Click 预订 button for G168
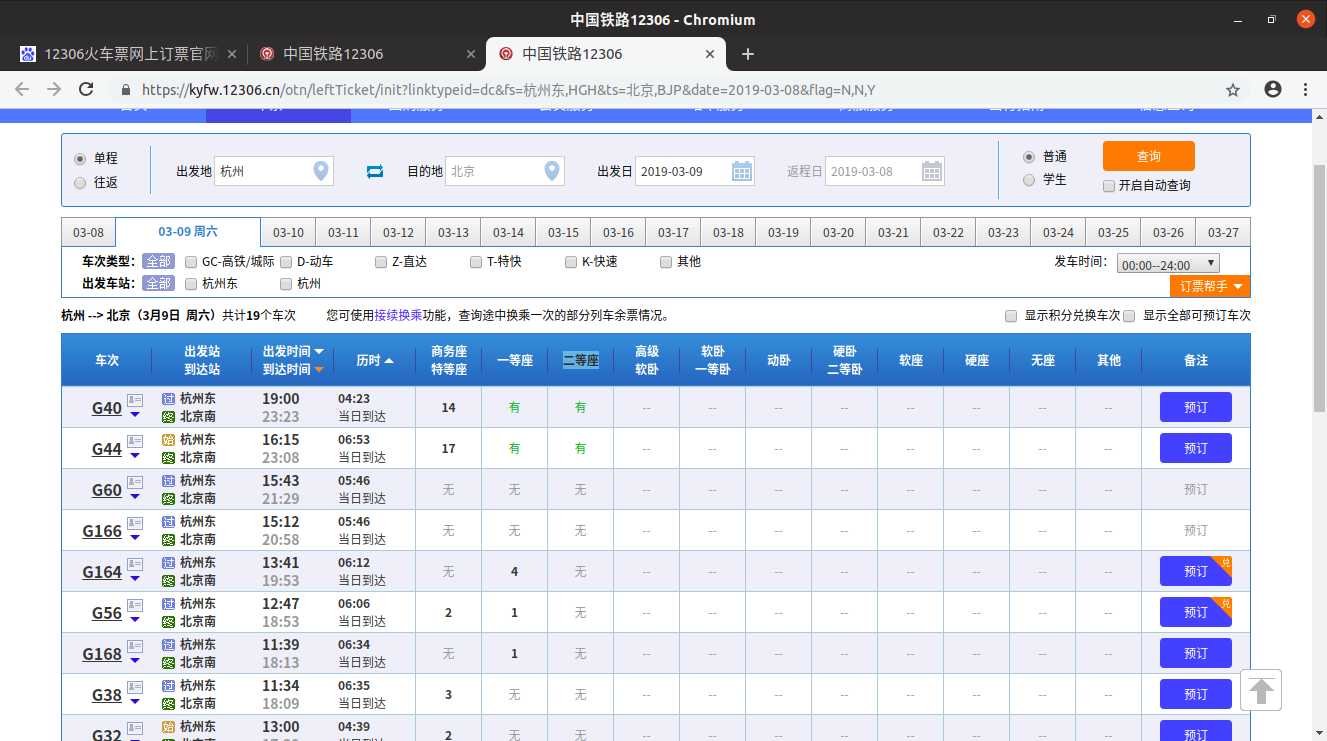The width and height of the screenshot is (1327, 741). [x=1196, y=654]
